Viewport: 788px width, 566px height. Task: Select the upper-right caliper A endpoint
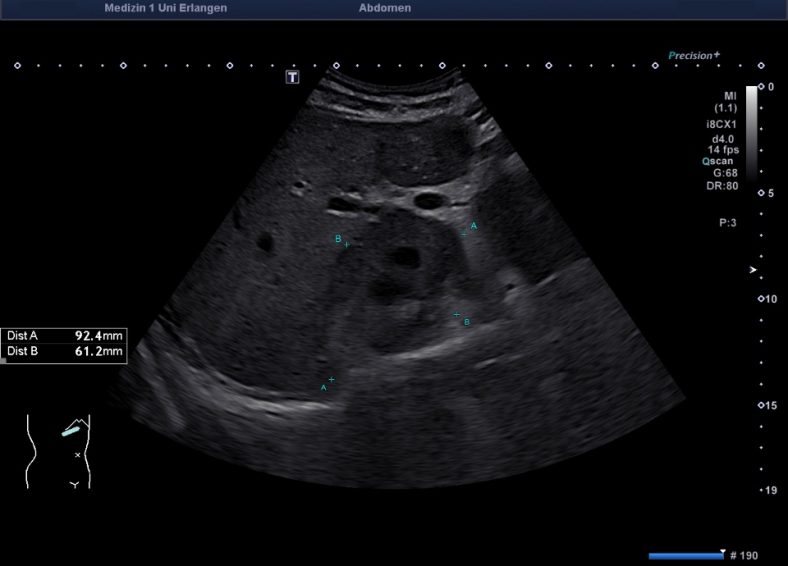click(464, 234)
